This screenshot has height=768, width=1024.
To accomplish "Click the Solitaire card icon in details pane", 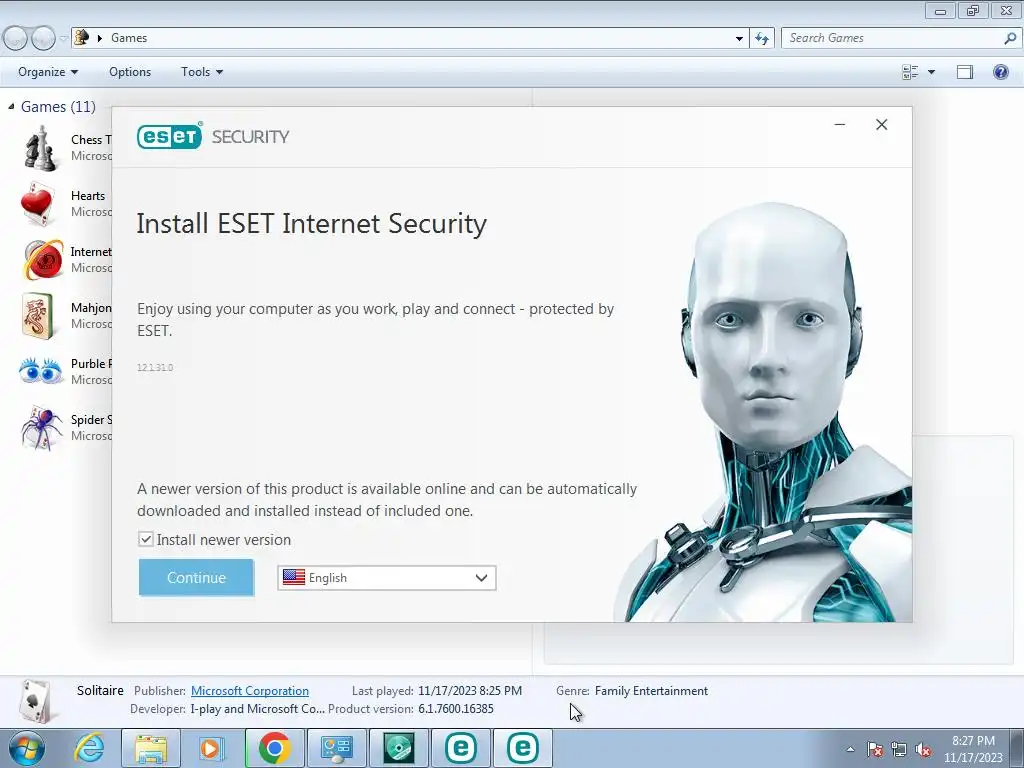I will coord(36,701).
